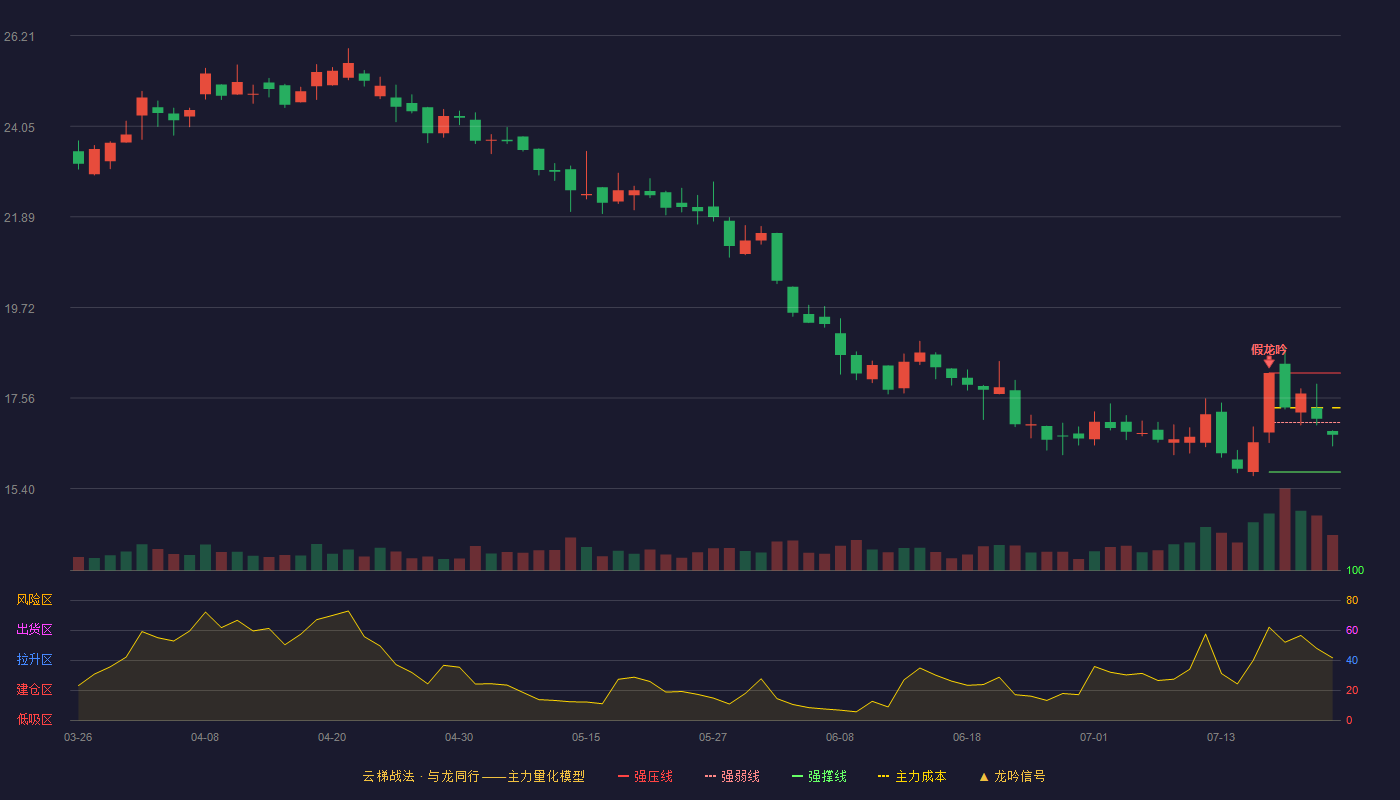Toggle the 强压线 legend item
Screen dimensions: 1400x800
pyautogui.click(x=645, y=776)
